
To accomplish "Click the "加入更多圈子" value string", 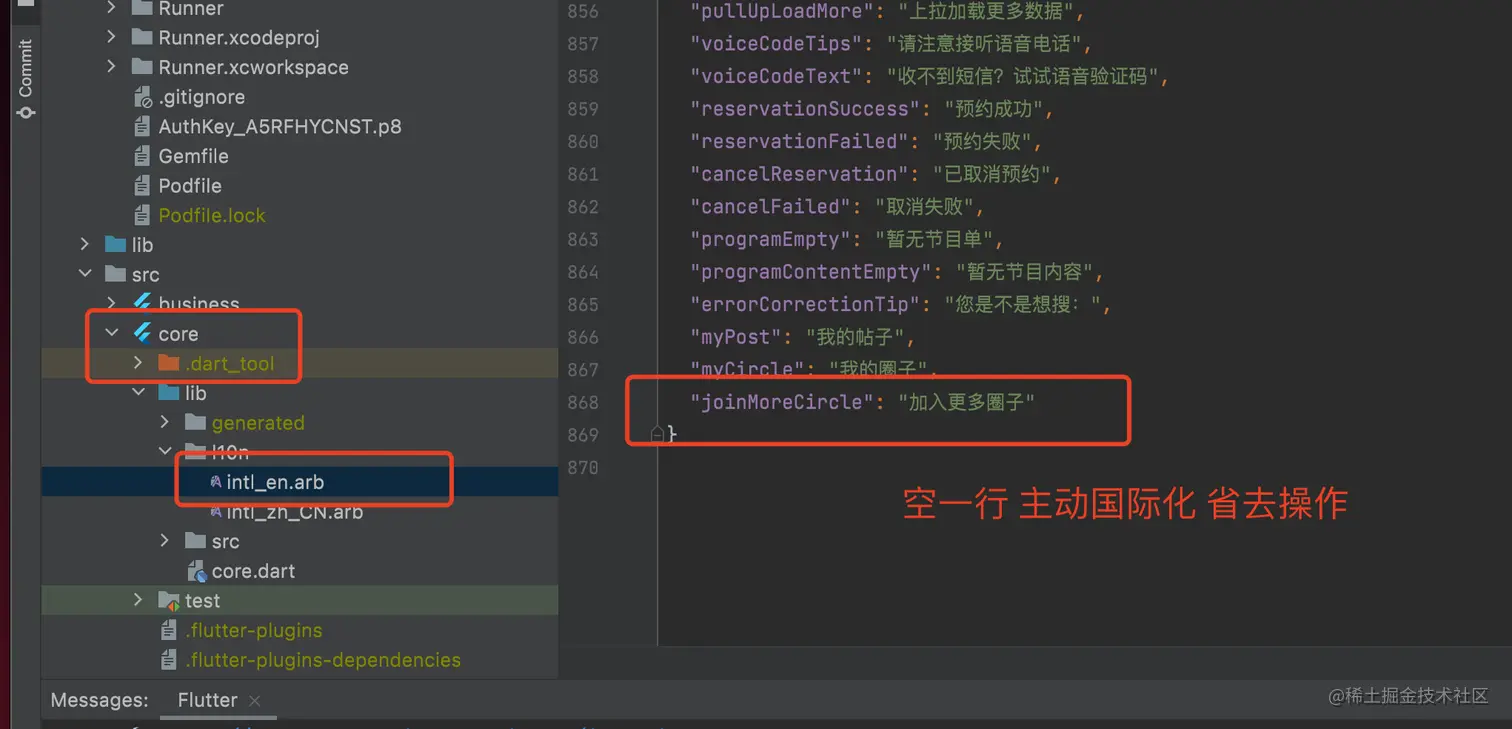I will (x=966, y=402).
